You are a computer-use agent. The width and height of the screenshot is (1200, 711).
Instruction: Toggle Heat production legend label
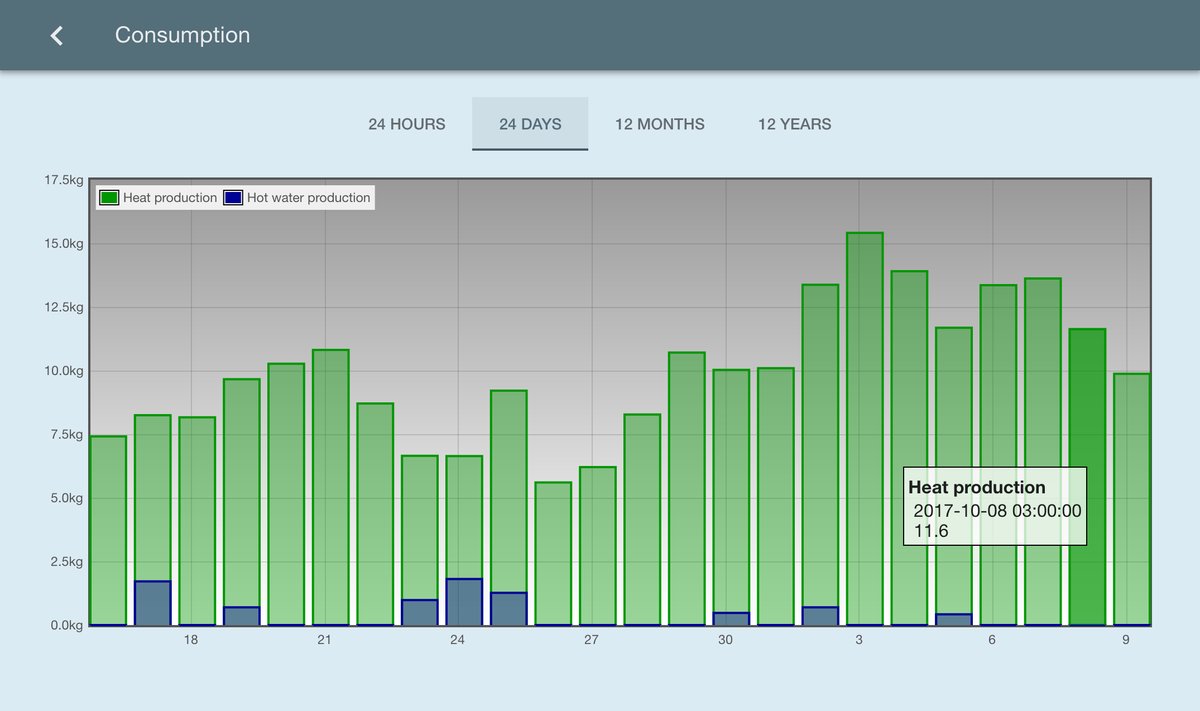[170, 198]
